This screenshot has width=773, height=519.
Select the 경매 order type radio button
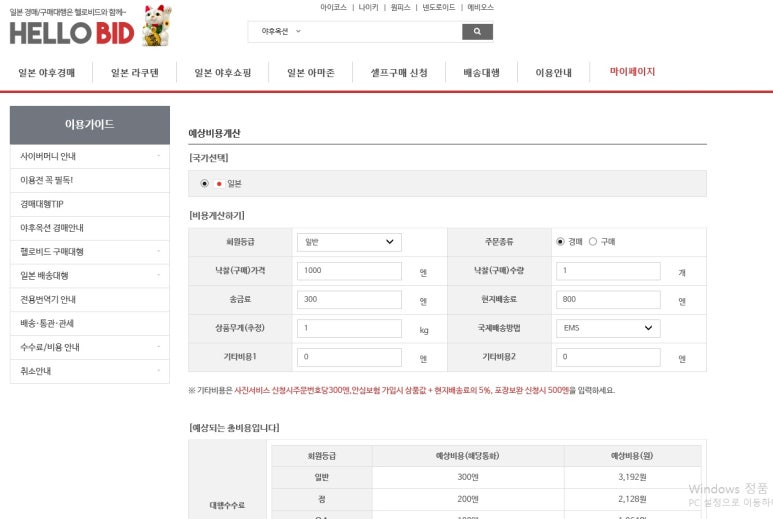click(560, 242)
